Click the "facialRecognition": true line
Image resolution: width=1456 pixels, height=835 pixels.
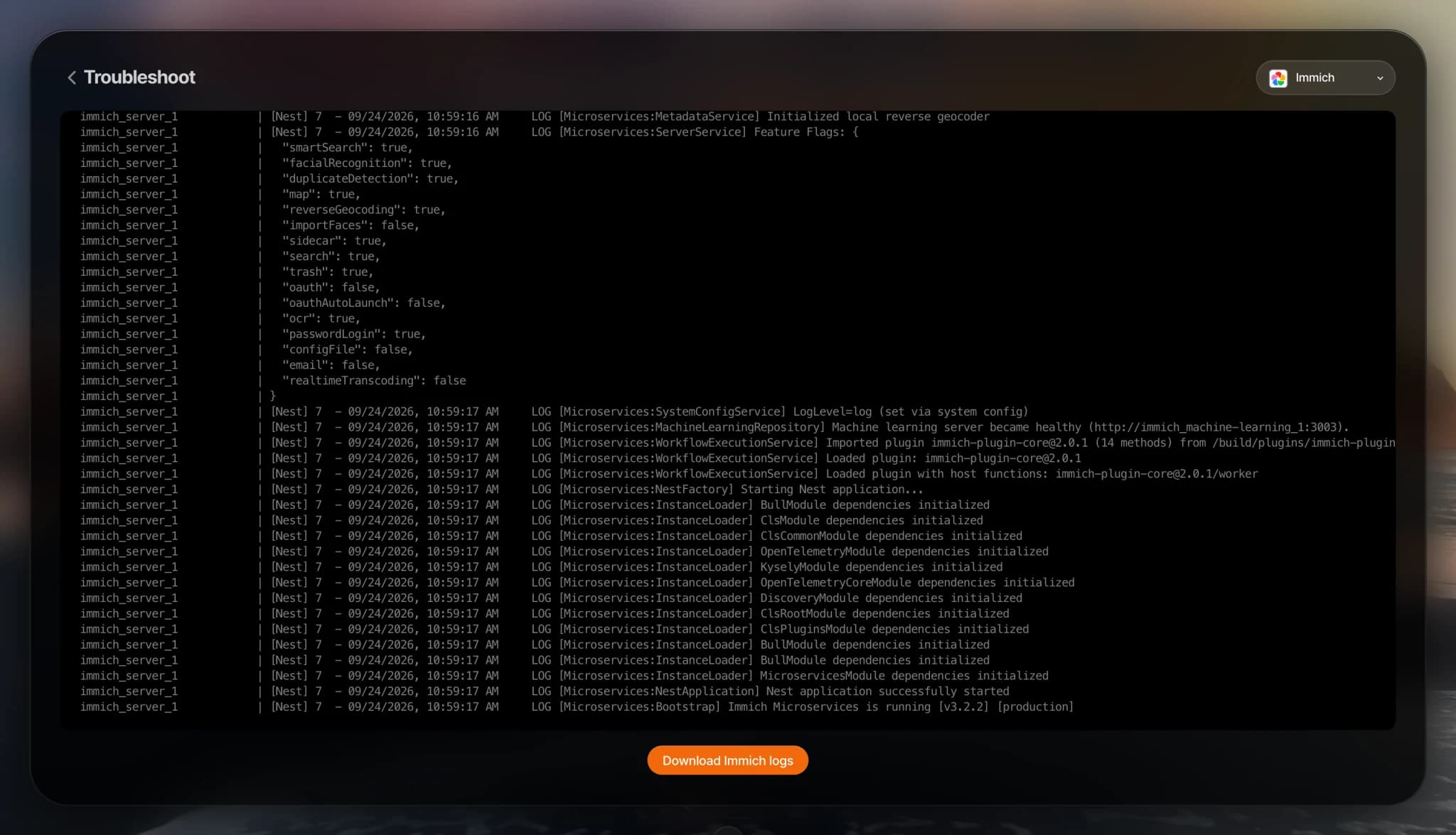coord(266,163)
